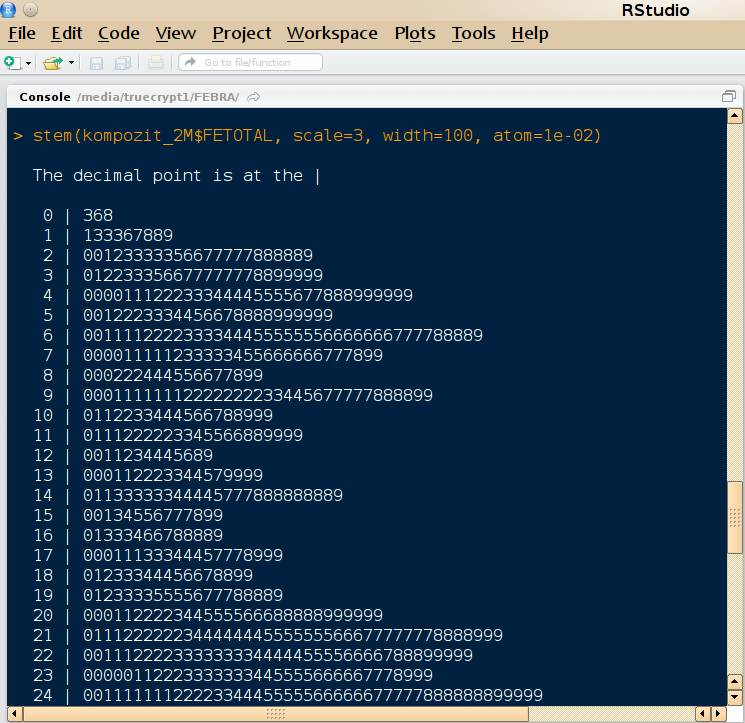Click stem row 18 with leaves 01233344456678899
Viewport: 745px width, 723px height.
tap(143, 575)
